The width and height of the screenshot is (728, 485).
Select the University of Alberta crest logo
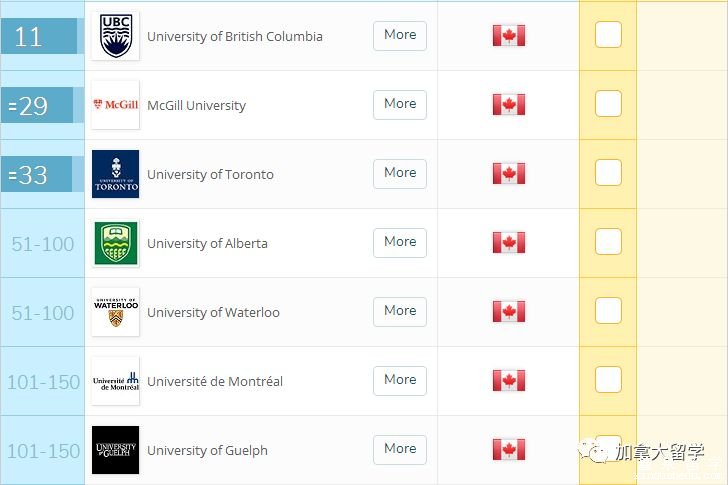point(116,243)
